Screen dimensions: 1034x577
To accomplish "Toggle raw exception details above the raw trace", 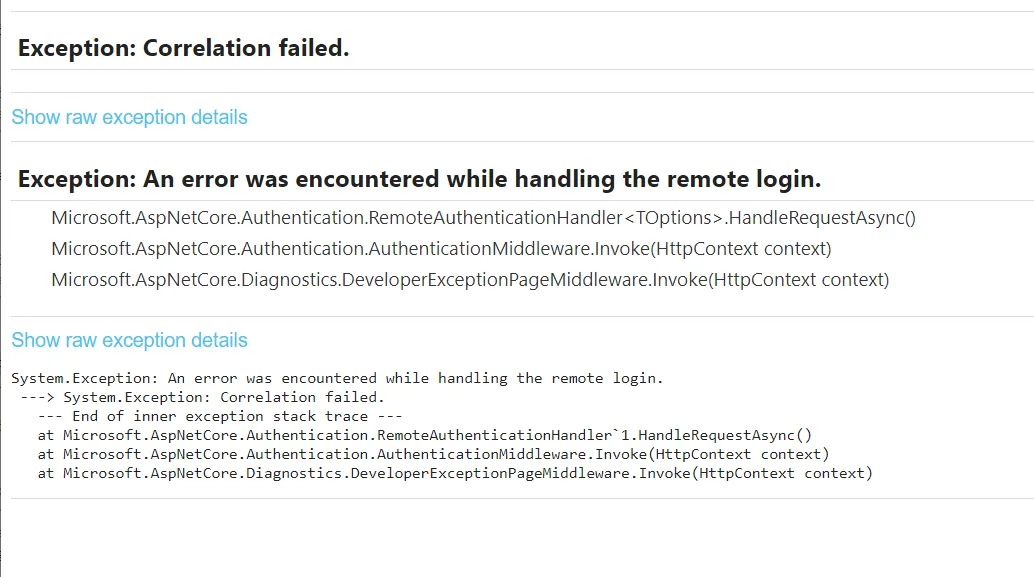I will coord(129,340).
